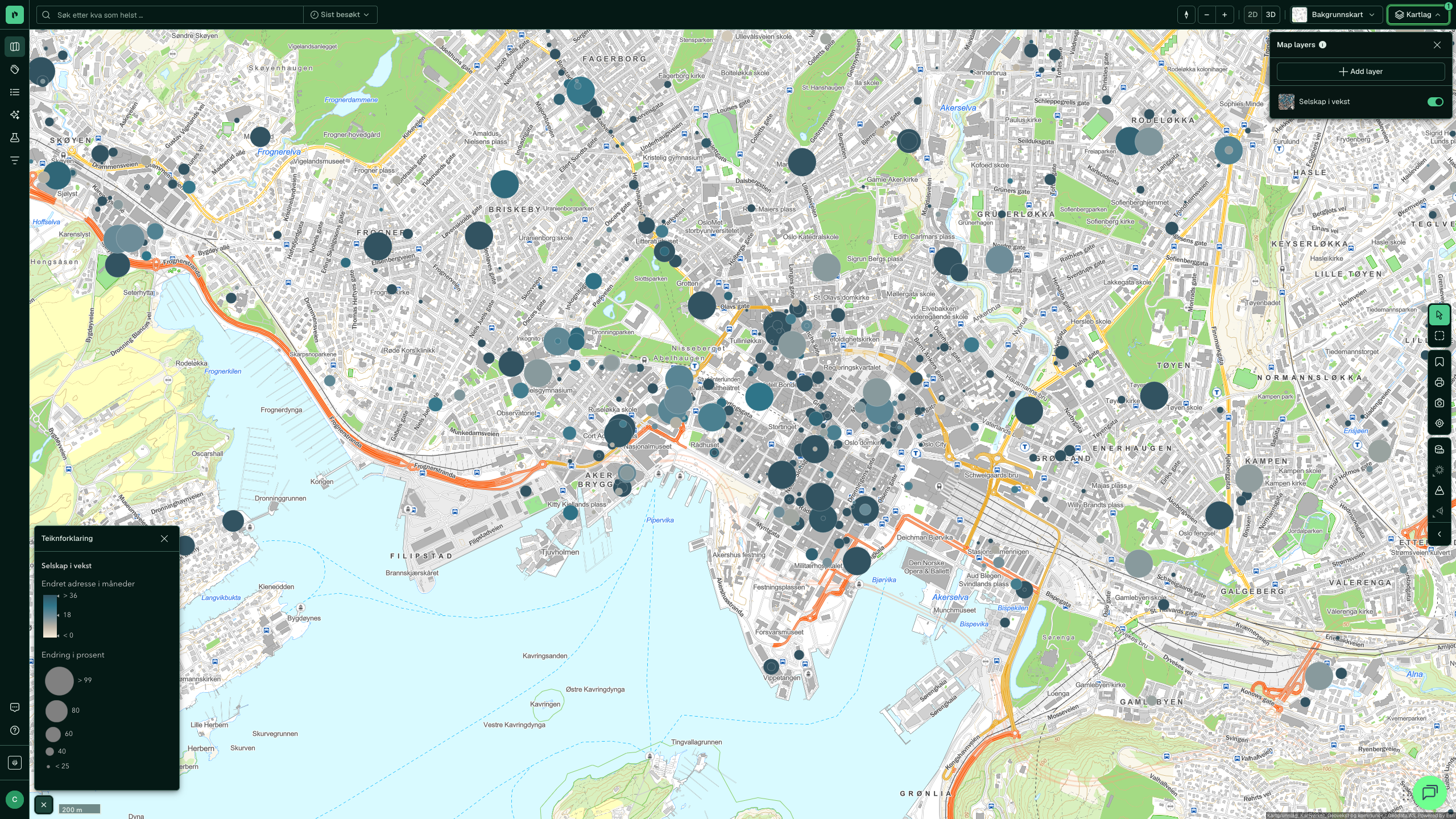The width and height of the screenshot is (1456, 819).
Task: Open the measurement tape tool
Action: tap(1440, 449)
